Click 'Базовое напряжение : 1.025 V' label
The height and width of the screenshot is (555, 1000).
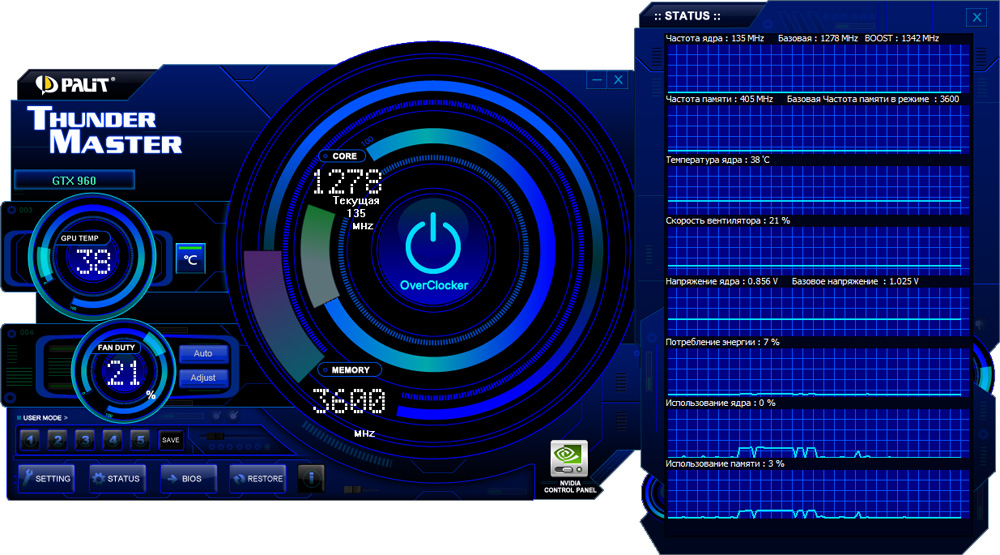coord(855,281)
